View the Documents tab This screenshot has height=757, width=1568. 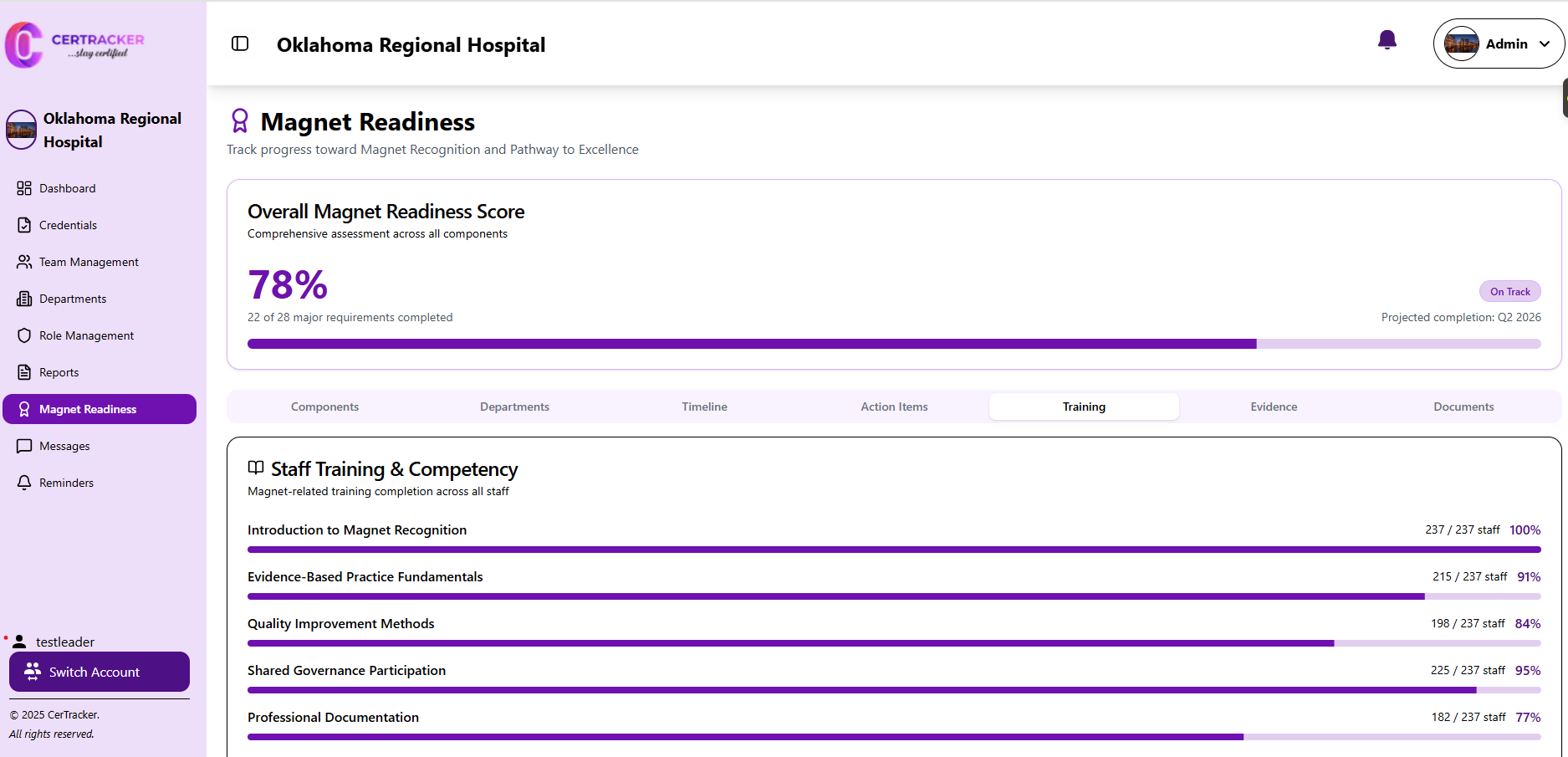(1463, 407)
